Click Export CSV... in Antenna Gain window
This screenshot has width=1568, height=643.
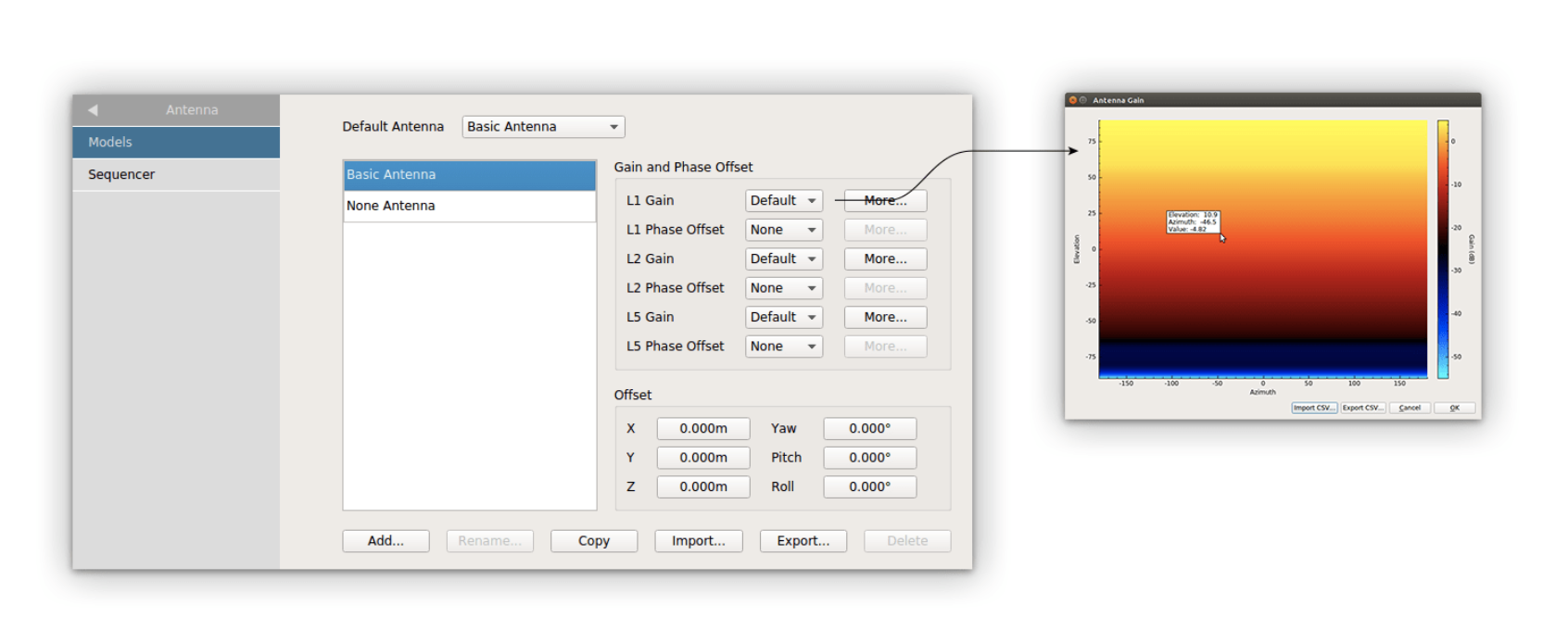(1362, 408)
